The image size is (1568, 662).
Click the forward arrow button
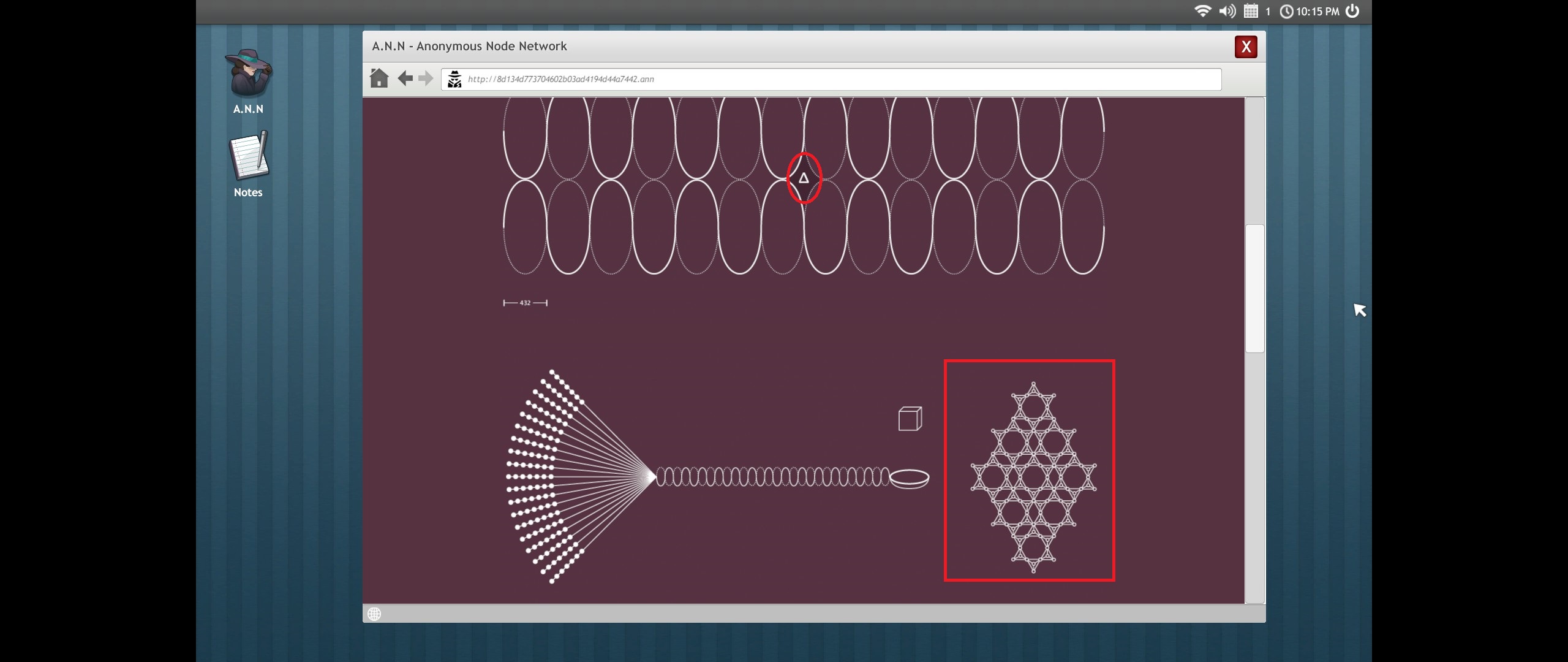pos(426,78)
